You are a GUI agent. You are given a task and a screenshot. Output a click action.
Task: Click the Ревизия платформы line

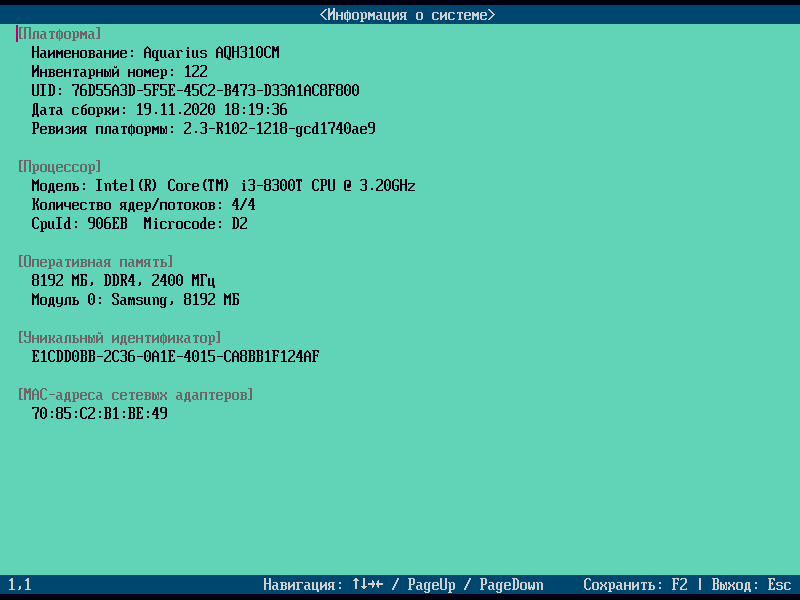tap(203, 129)
